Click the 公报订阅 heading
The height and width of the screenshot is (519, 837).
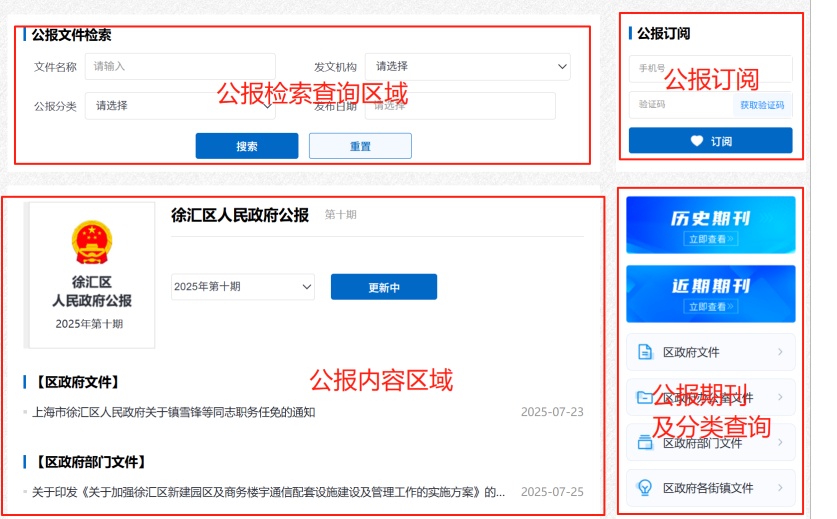[664, 34]
